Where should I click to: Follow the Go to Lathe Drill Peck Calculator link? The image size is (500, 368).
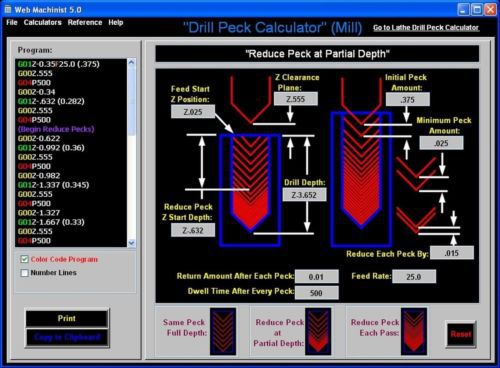[426, 28]
